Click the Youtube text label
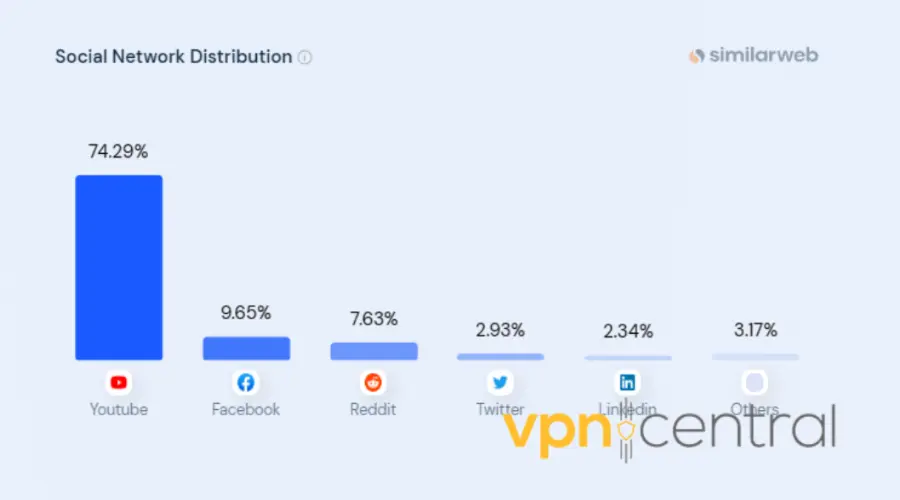The width and height of the screenshot is (900, 500). (119, 409)
